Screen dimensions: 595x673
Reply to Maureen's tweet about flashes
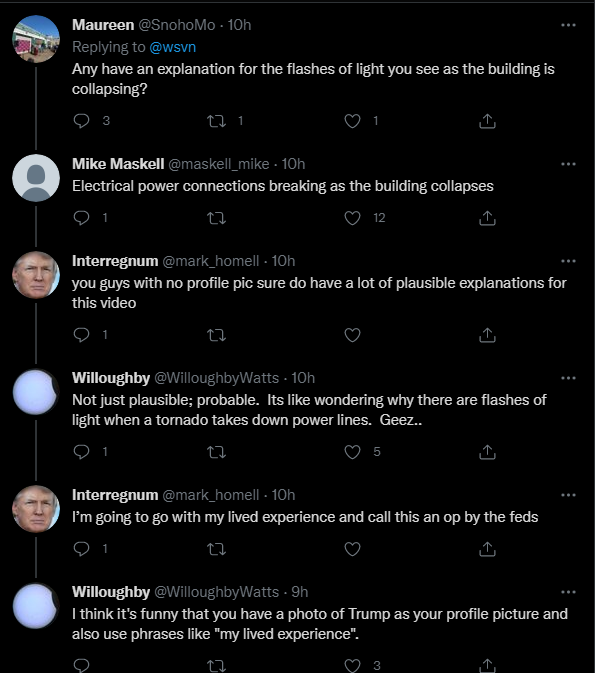(81, 121)
